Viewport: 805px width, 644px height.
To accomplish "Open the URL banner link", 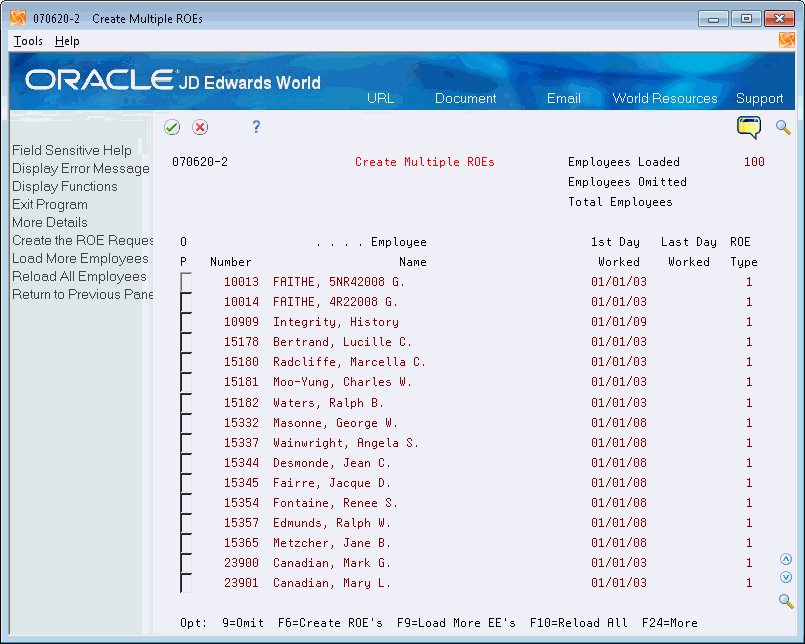I will coord(380,98).
